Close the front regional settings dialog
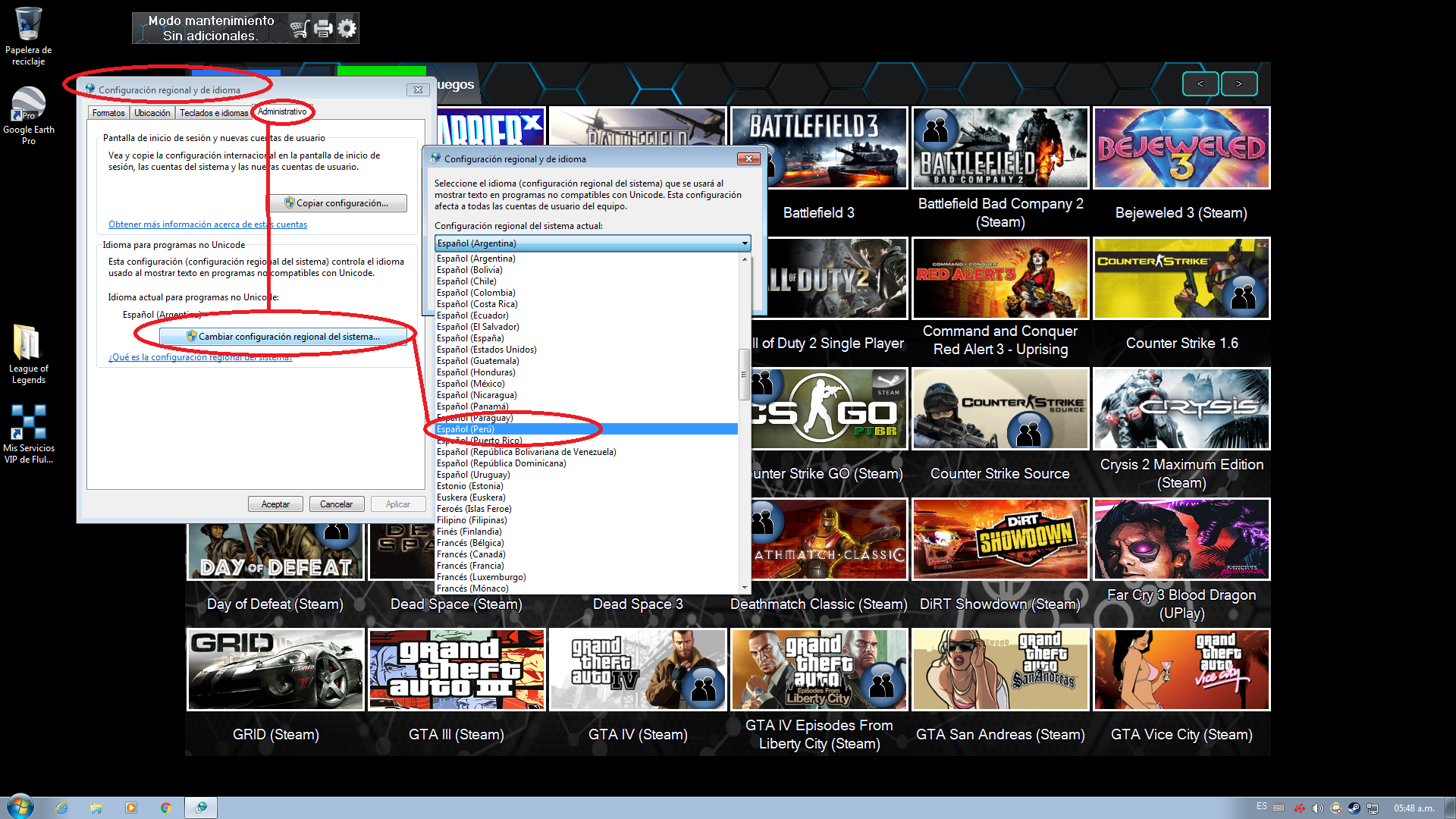 [748, 158]
